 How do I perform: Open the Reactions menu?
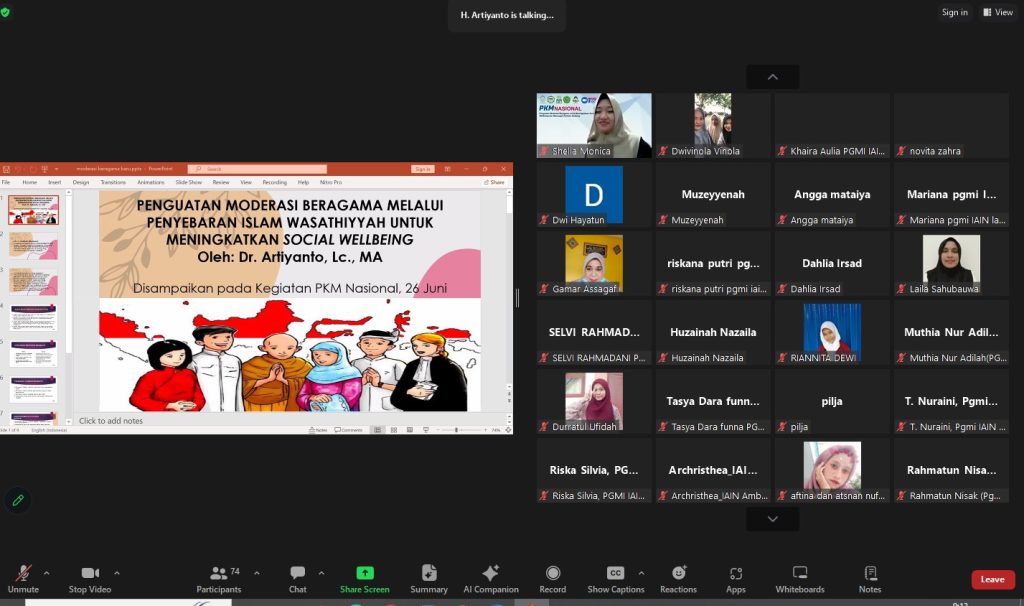coord(678,578)
